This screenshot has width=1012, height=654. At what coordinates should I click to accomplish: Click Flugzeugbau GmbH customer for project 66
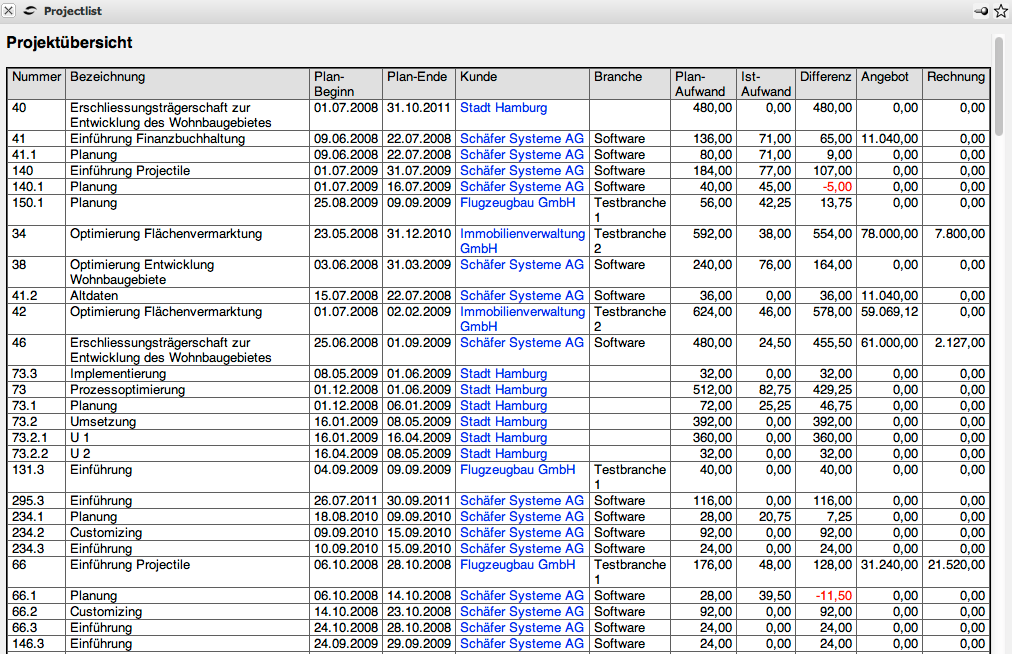(517, 565)
